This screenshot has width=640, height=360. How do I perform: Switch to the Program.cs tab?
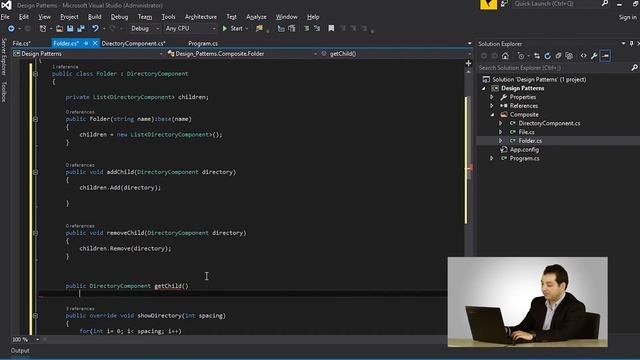(x=203, y=43)
